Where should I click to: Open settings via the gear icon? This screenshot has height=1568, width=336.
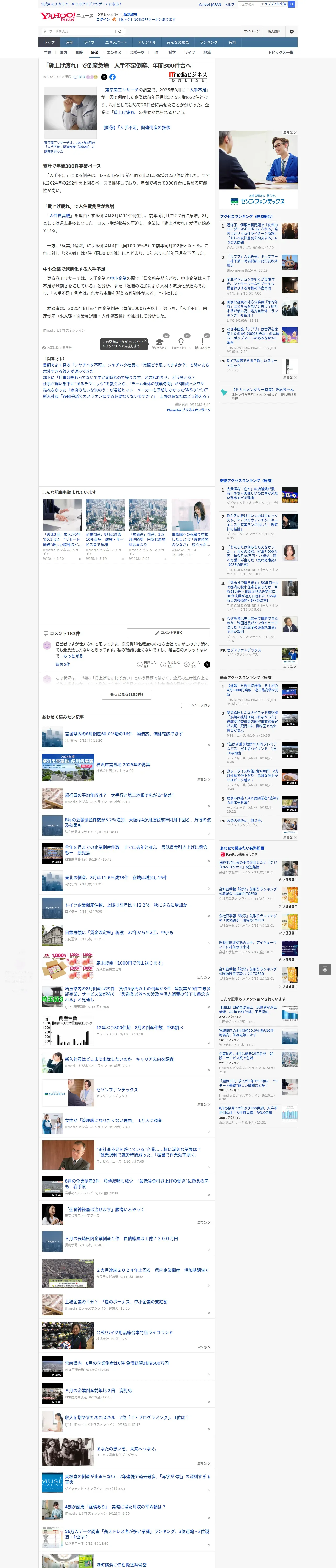[292, 32]
